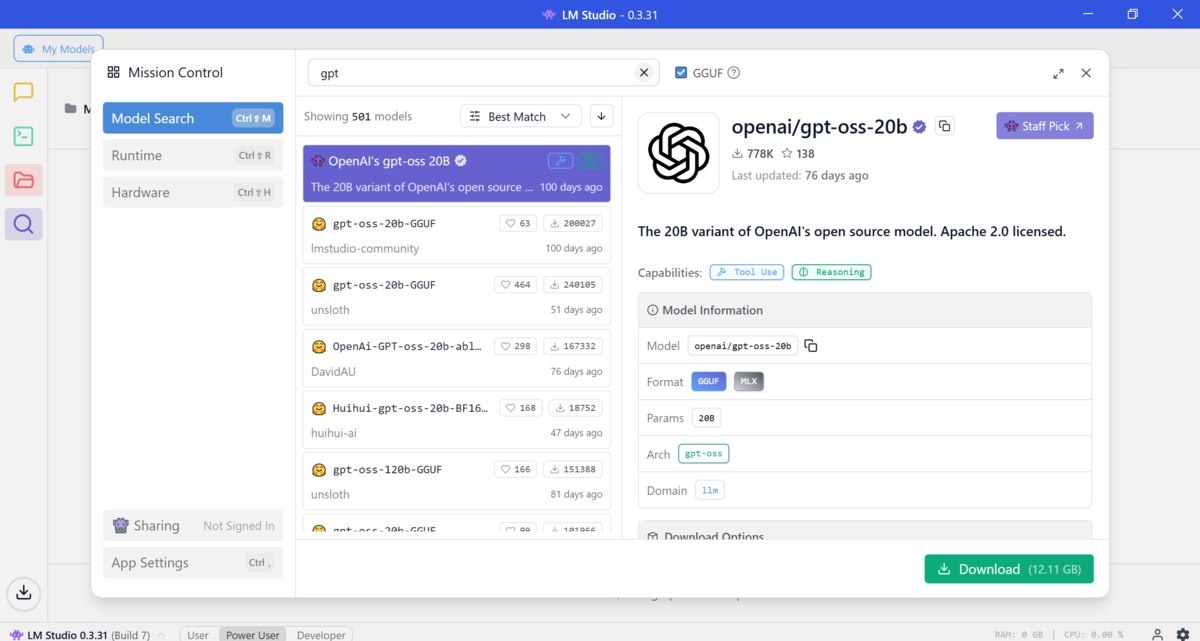Expand Mission Control to full screen
The image size is (1200, 641).
1058,73
